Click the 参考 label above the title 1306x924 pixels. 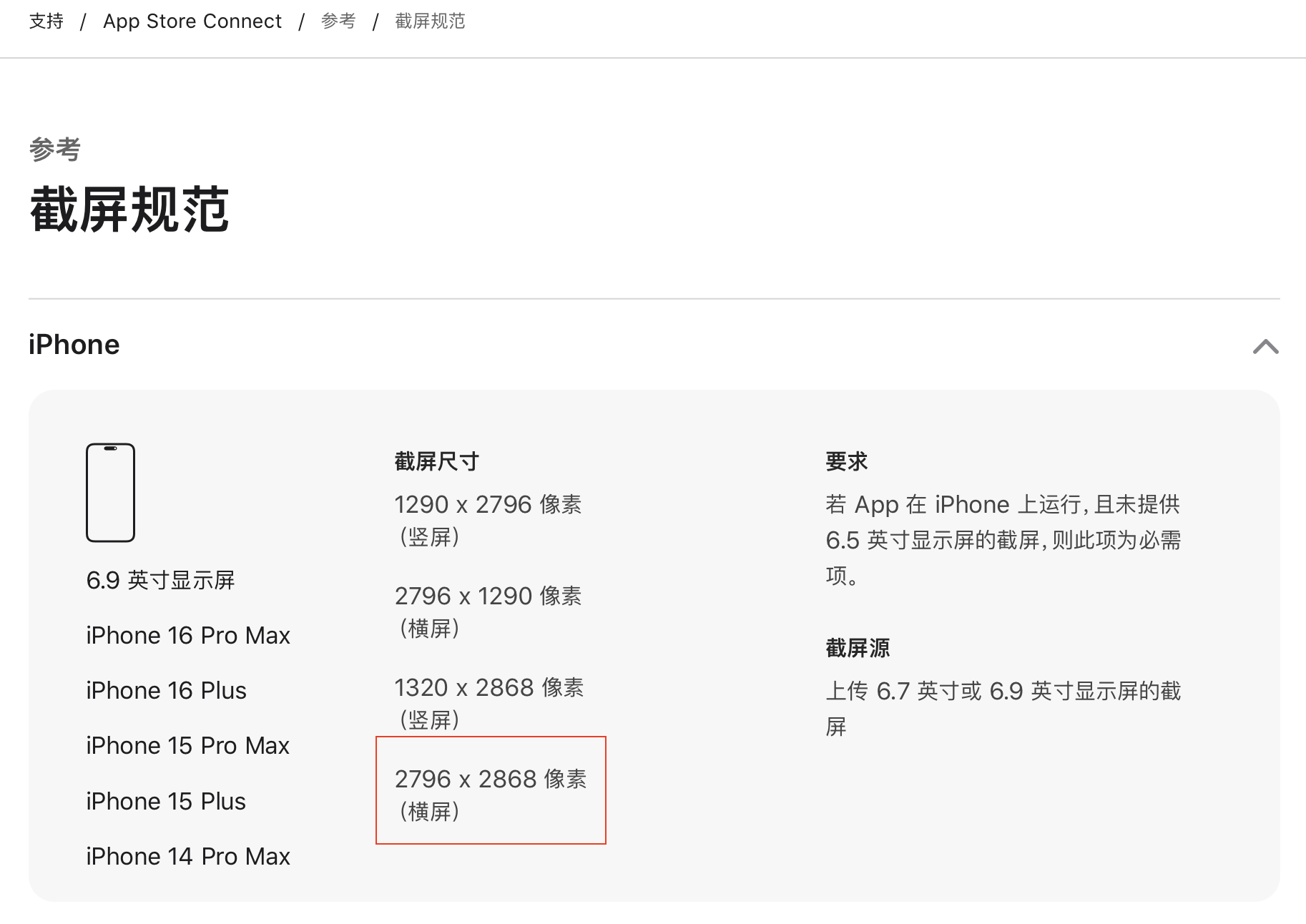55,149
